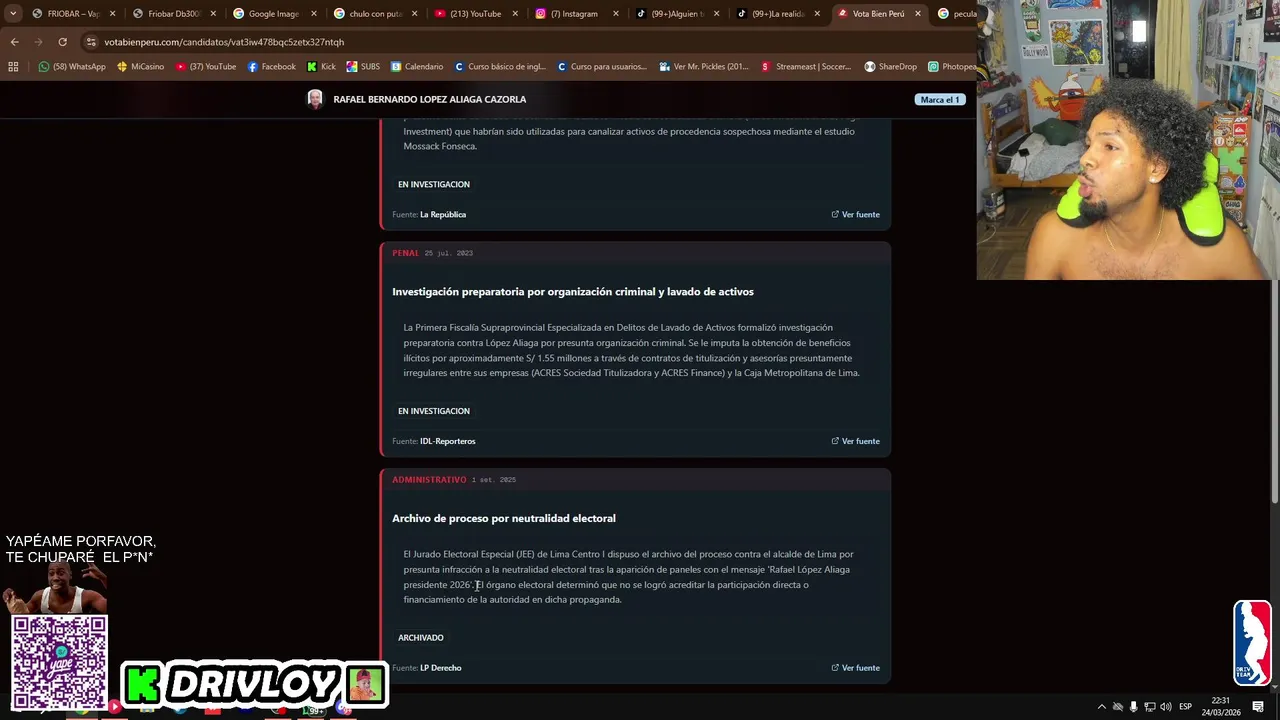This screenshot has width=1280, height=720.
Task: Open the (58) WhatsApp bookmark
Action: [x=71, y=67]
